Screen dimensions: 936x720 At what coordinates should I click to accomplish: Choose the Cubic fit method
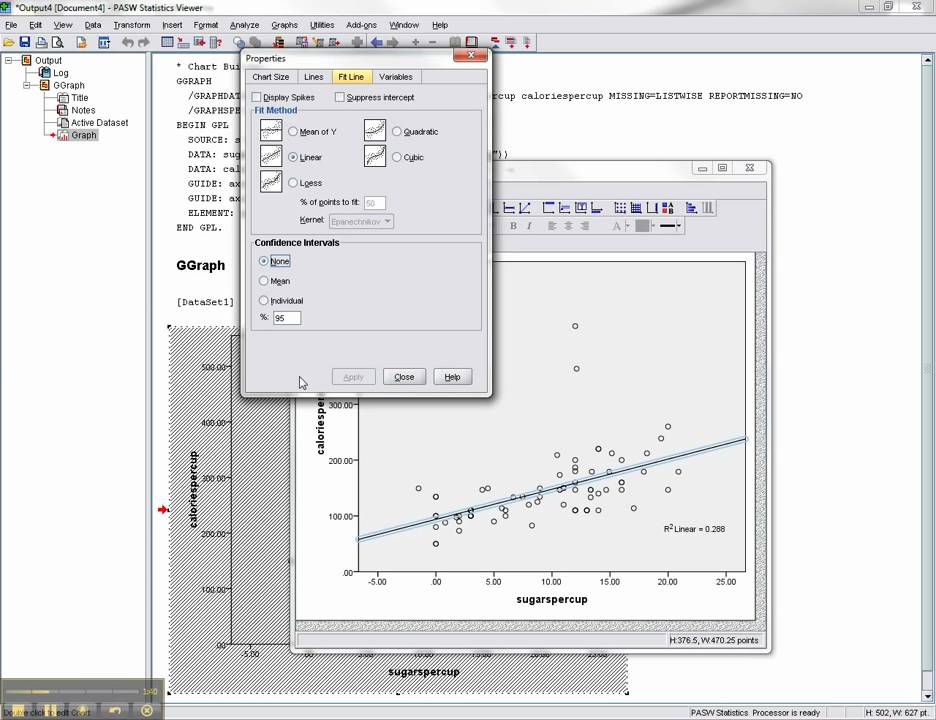click(397, 157)
